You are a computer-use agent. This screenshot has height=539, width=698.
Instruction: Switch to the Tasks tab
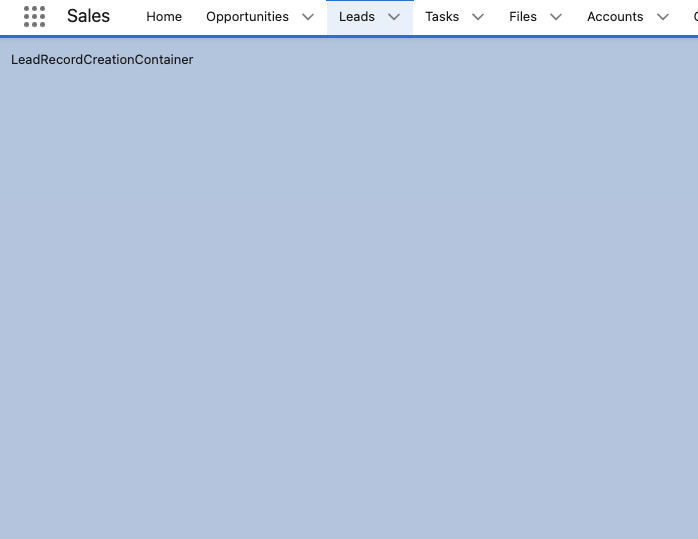click(x=442, y=17)
